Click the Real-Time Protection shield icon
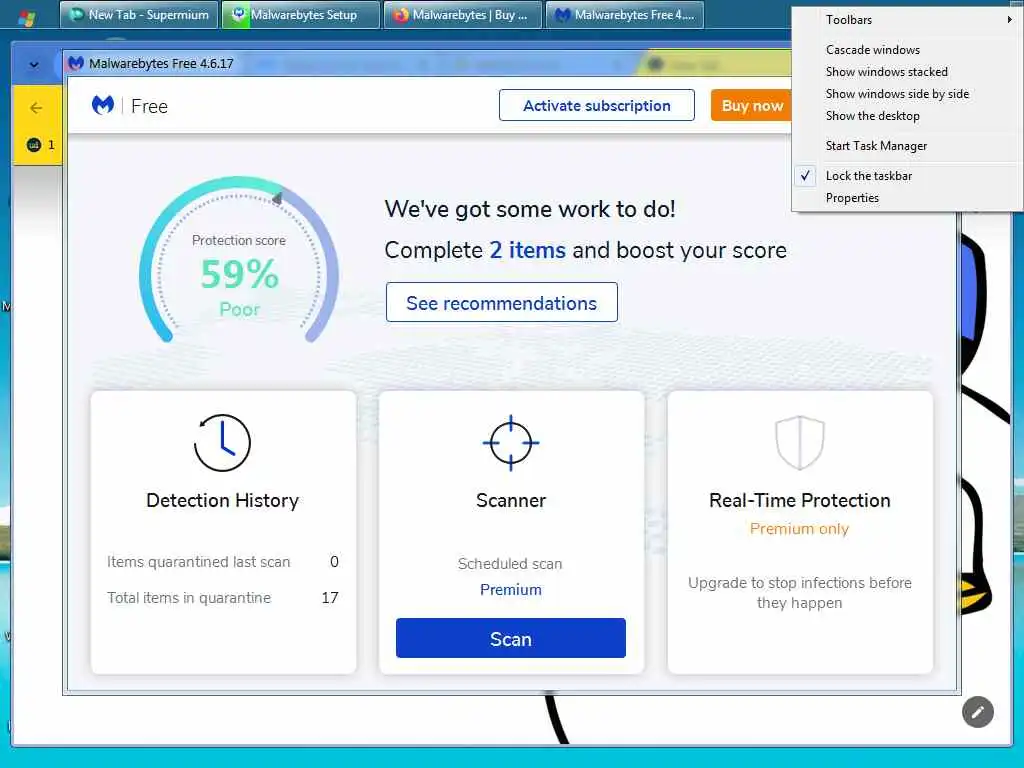 (x=799, y=443)
